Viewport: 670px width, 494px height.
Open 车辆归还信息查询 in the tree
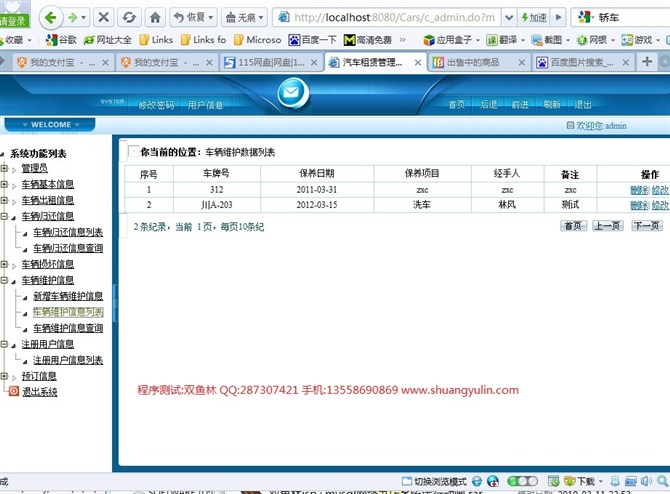point(68,248)
